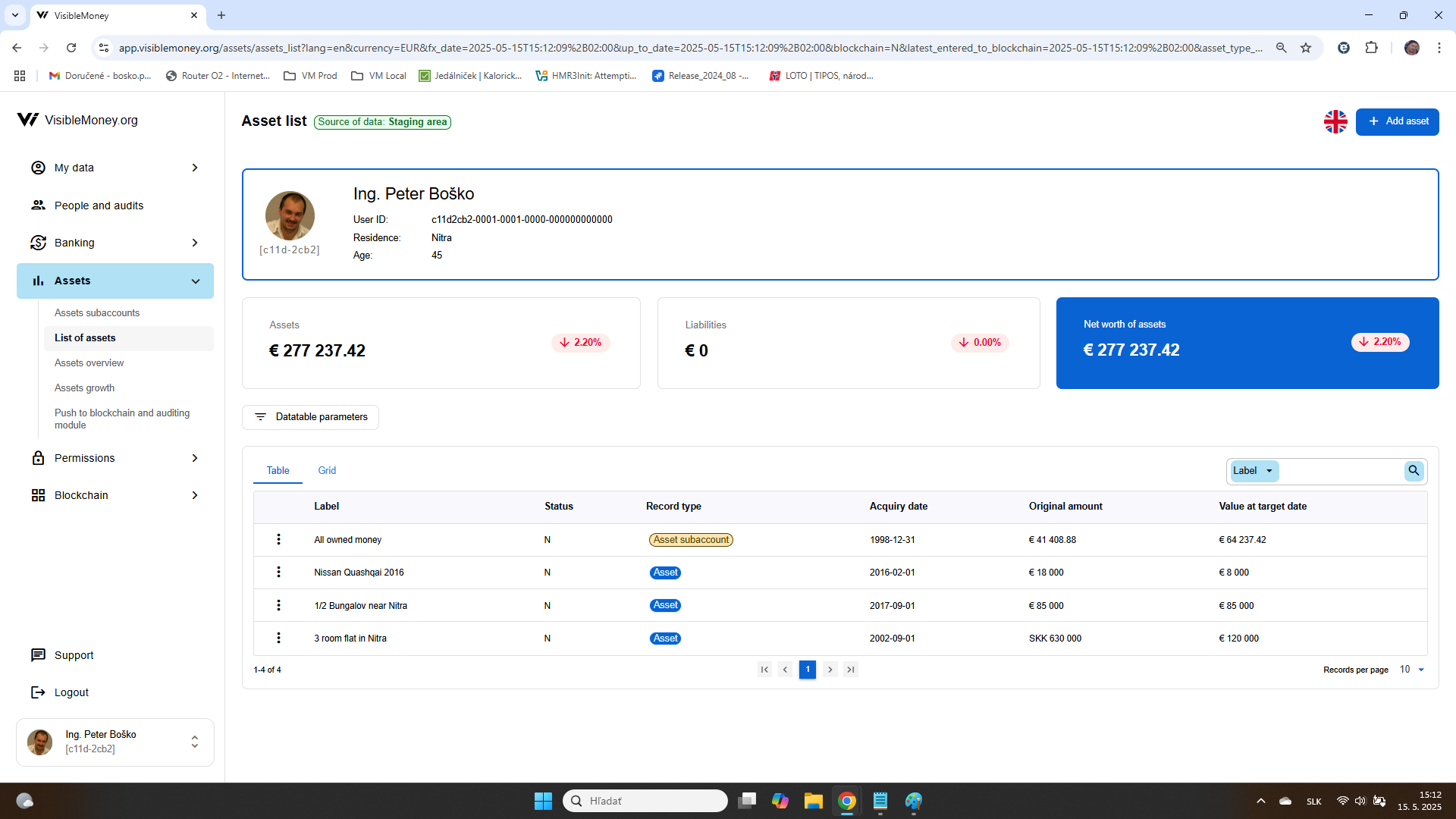Image resolution: width=1456 pixels, height=819 pixels.
Task: Open bookmarks apps grid icon
Action: click(20, 76)
